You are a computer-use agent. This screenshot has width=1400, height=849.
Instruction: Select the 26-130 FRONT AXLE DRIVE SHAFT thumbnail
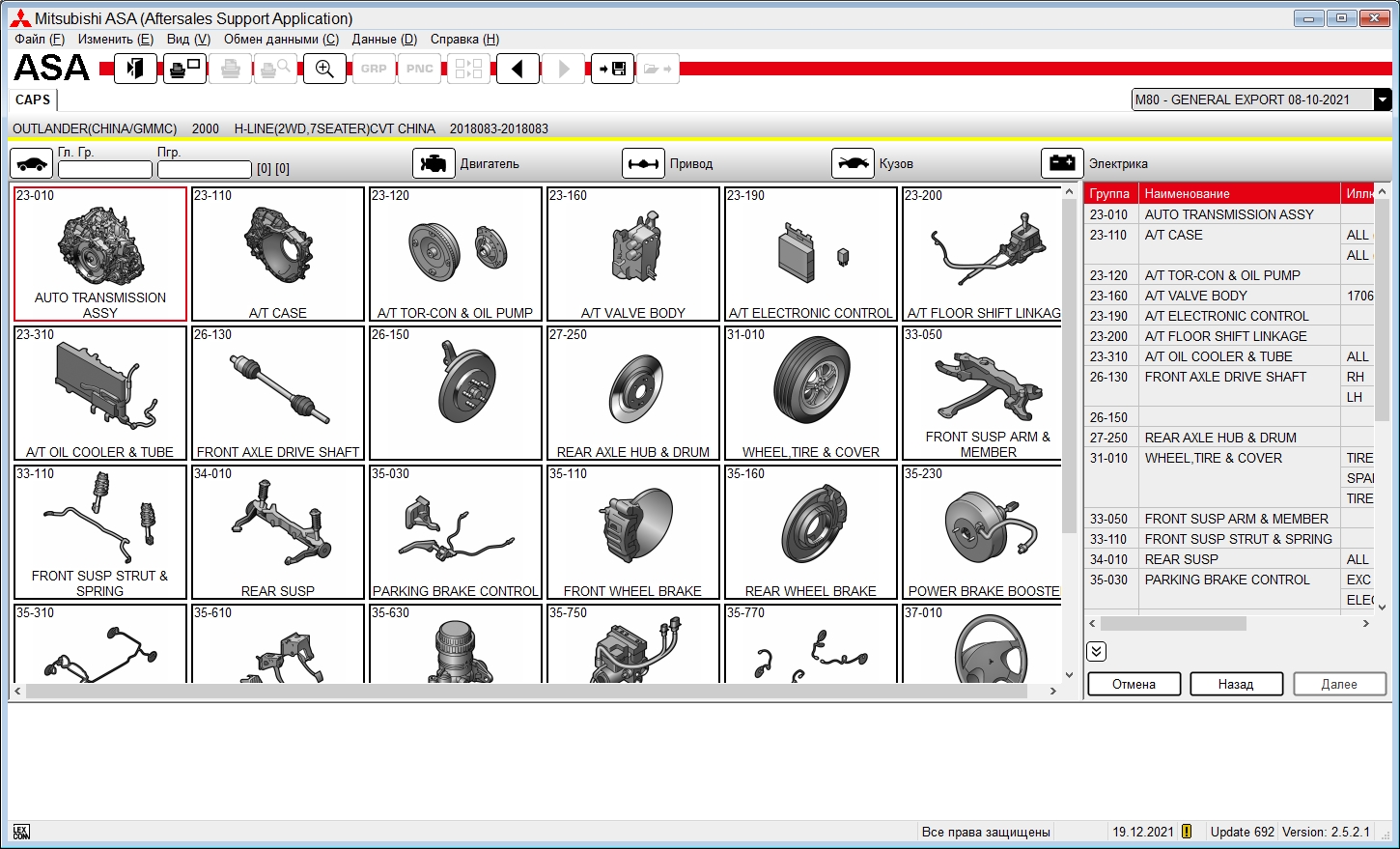tap(278, 393)
